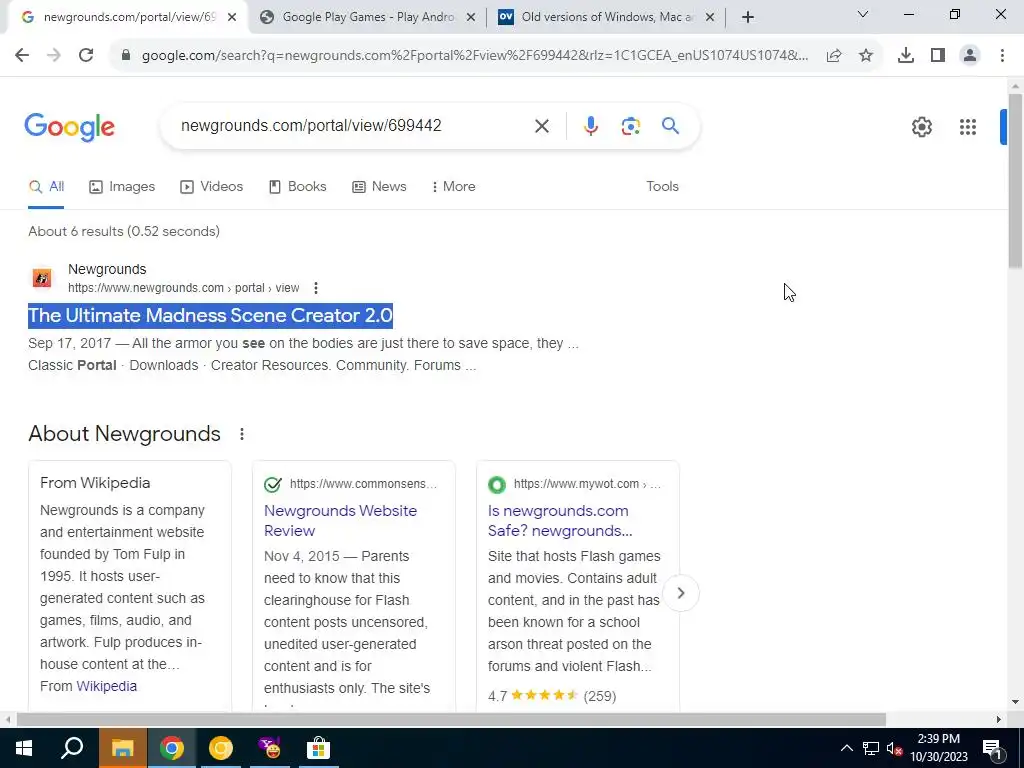Image resolution: width=1024 pixels, height=768 pixels.
Task: Click the horizontal page scrollbar
Action: pos(451,720)
